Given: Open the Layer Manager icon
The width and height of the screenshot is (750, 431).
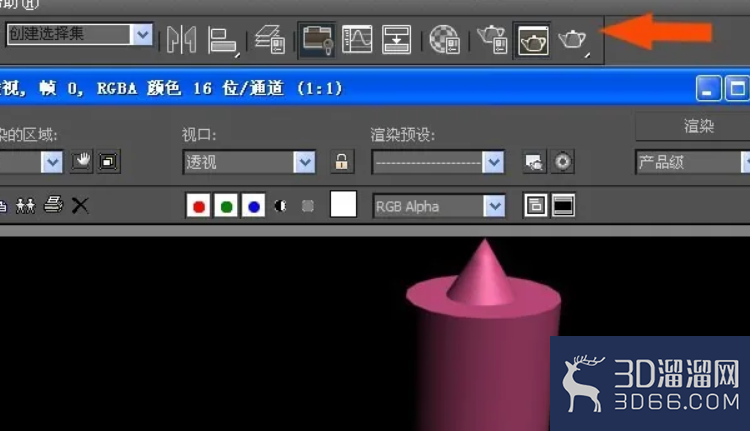Looking at the screenshot, I should 270,39.
